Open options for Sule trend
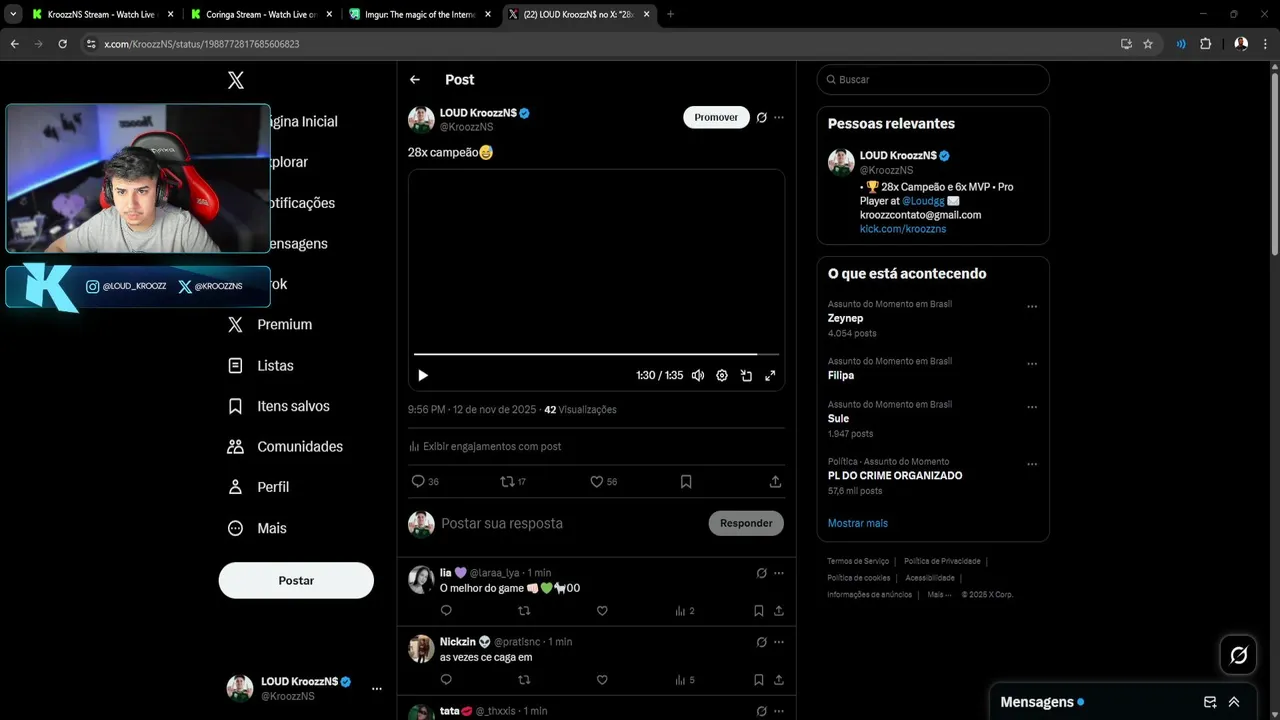Image resolution: width=1280 pixels, height=720 pixels. 1032,408
